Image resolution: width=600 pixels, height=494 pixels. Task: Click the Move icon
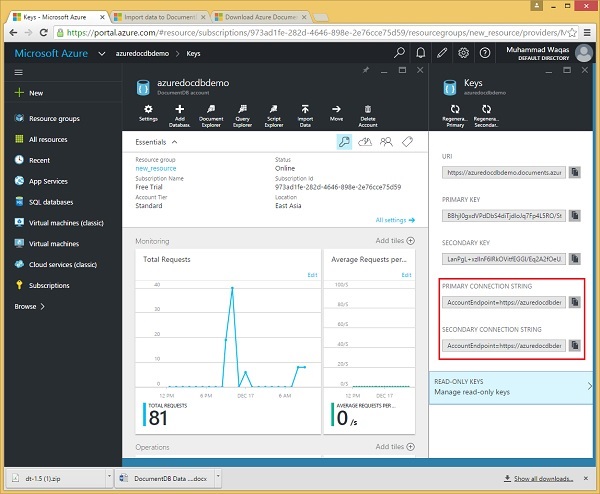[336, 113]
